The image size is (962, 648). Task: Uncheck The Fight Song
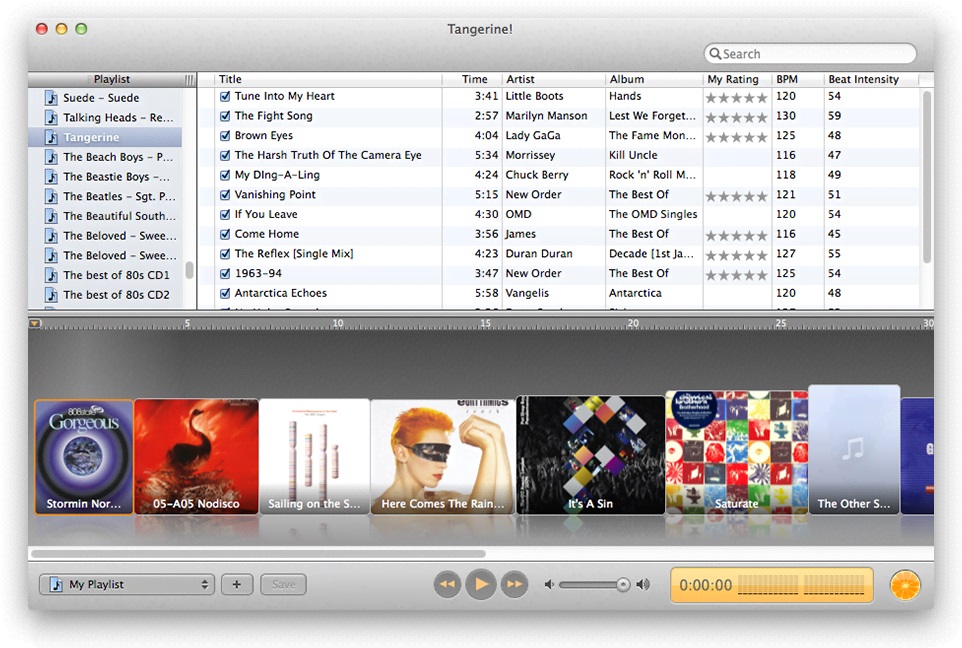pos(225,116)
